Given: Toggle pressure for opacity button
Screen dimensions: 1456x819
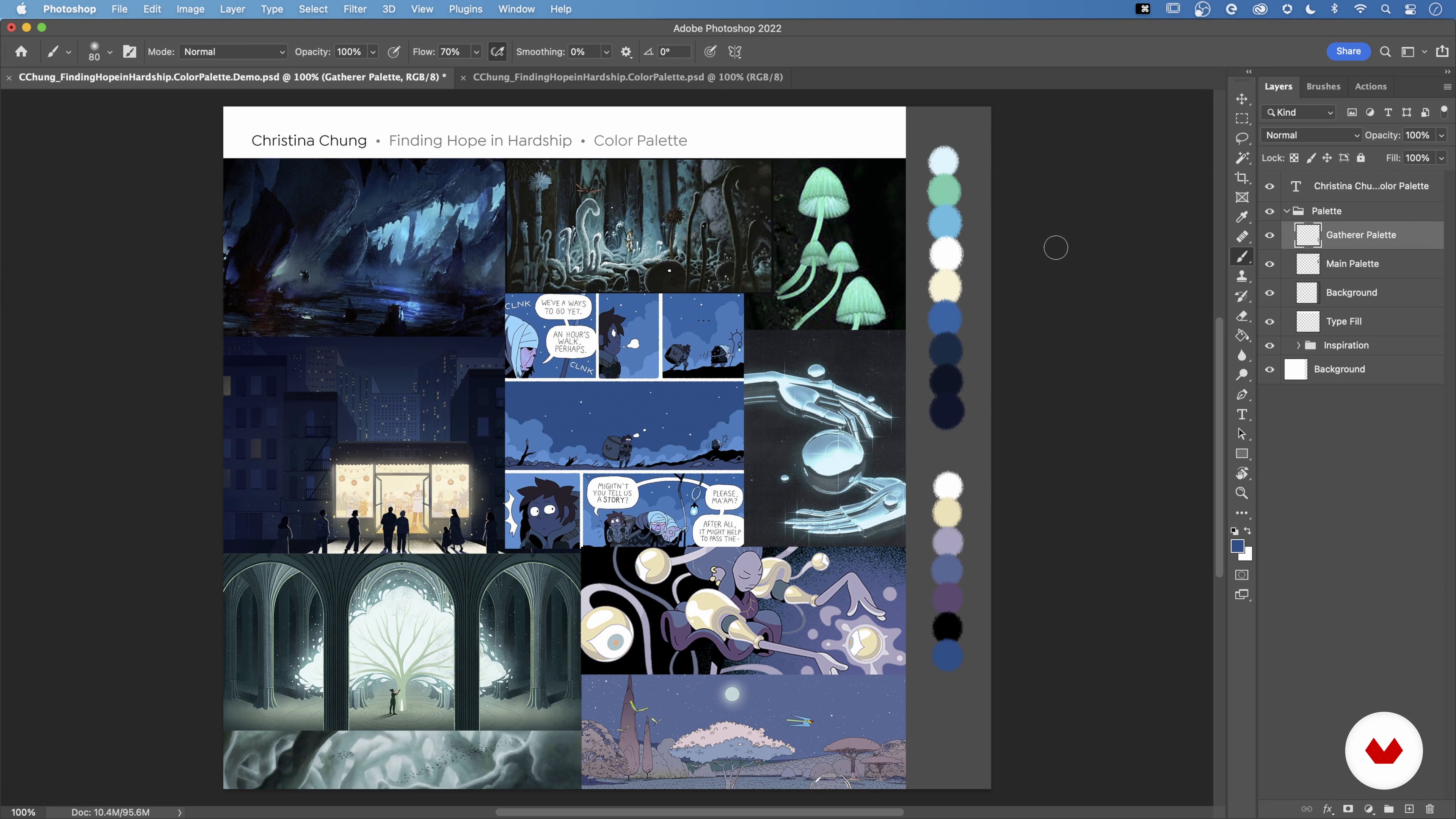Looking at the screenshot, I should pos(394,52).
